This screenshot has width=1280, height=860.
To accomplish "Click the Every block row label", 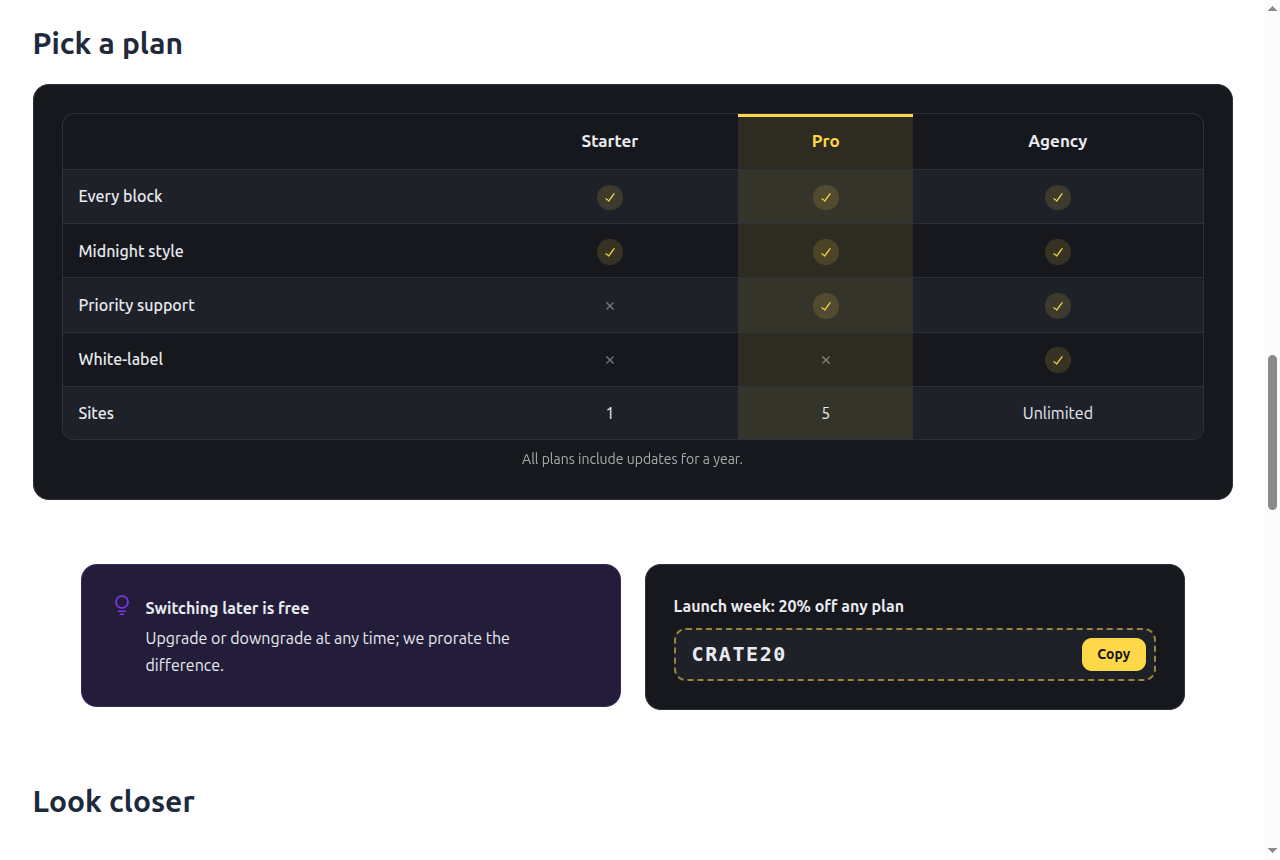I will click(120, 196).
